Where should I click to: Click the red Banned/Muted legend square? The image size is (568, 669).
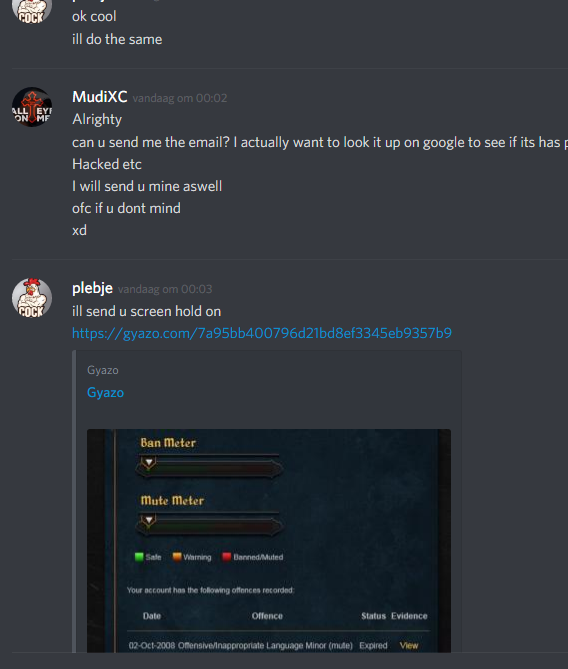pyautogui.click(x=227, y=557)
